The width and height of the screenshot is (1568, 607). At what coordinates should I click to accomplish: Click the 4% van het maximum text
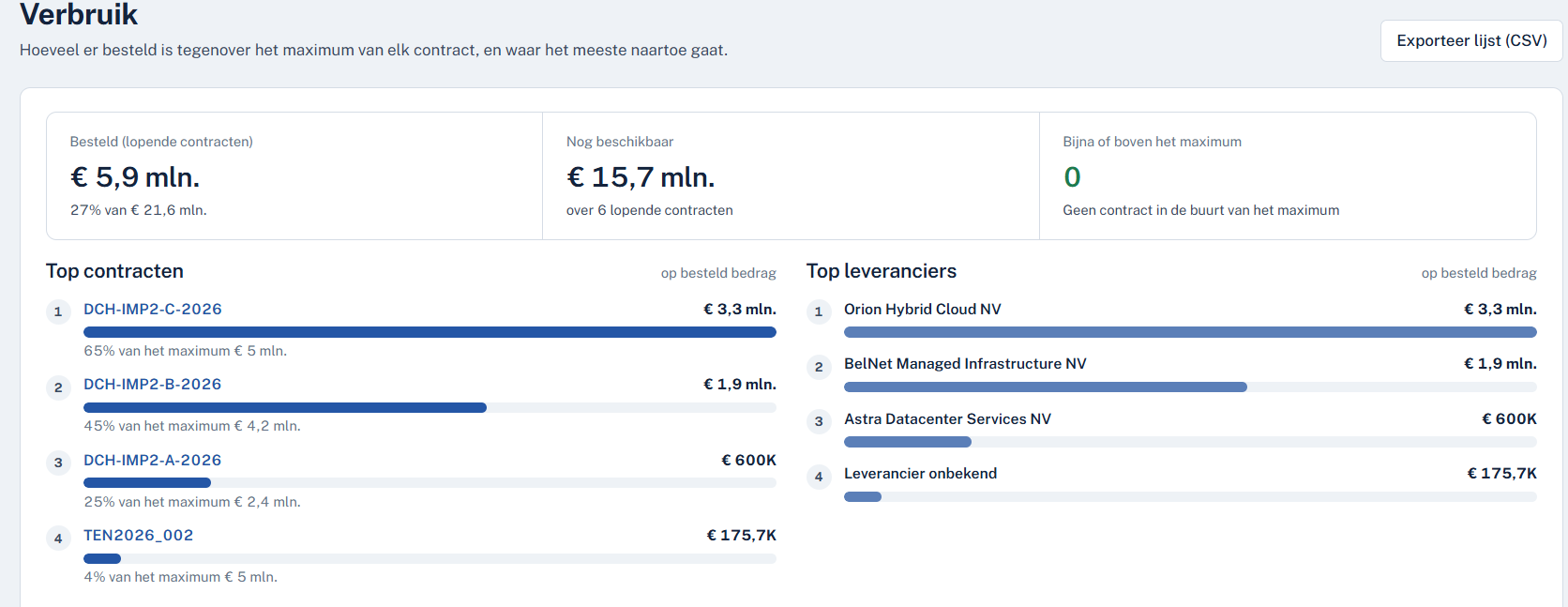pyautogui.click(x=181, y=577)
